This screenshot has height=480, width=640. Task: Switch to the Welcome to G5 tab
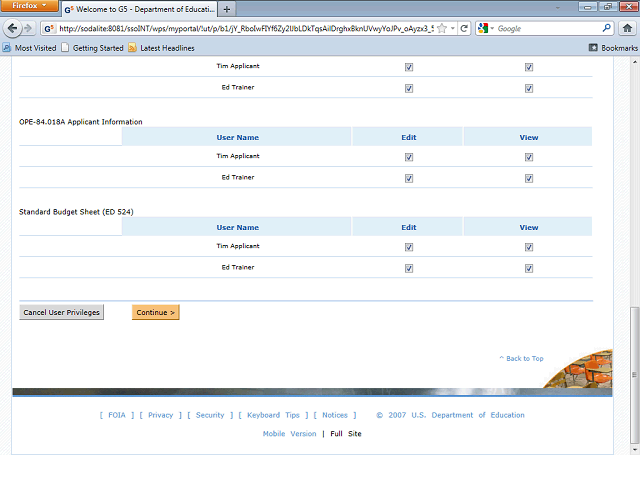[139, 9]
